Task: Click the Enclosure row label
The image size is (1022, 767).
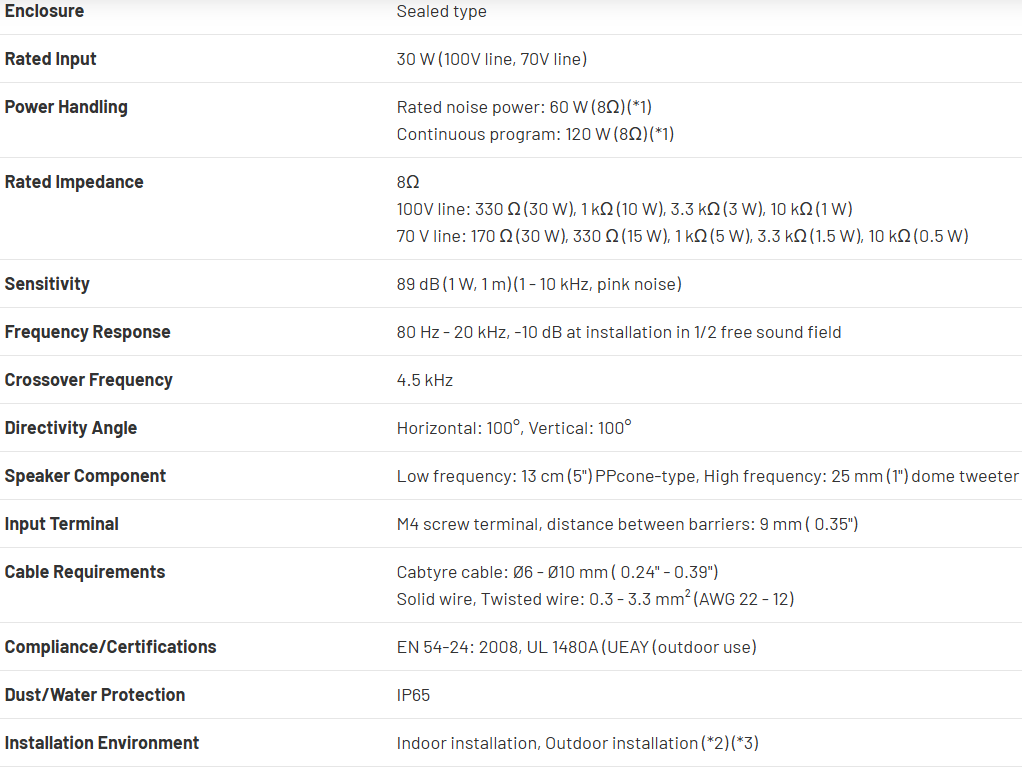Action: click(x=44, y=11)
